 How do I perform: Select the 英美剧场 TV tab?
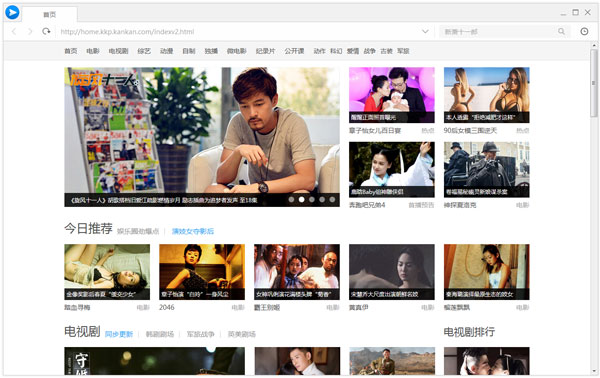[241, 334]
